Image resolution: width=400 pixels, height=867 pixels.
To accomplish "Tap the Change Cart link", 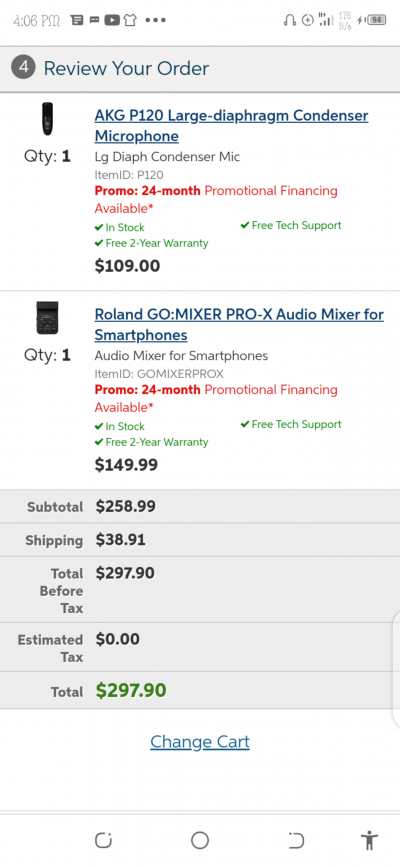I will point(200,741).
